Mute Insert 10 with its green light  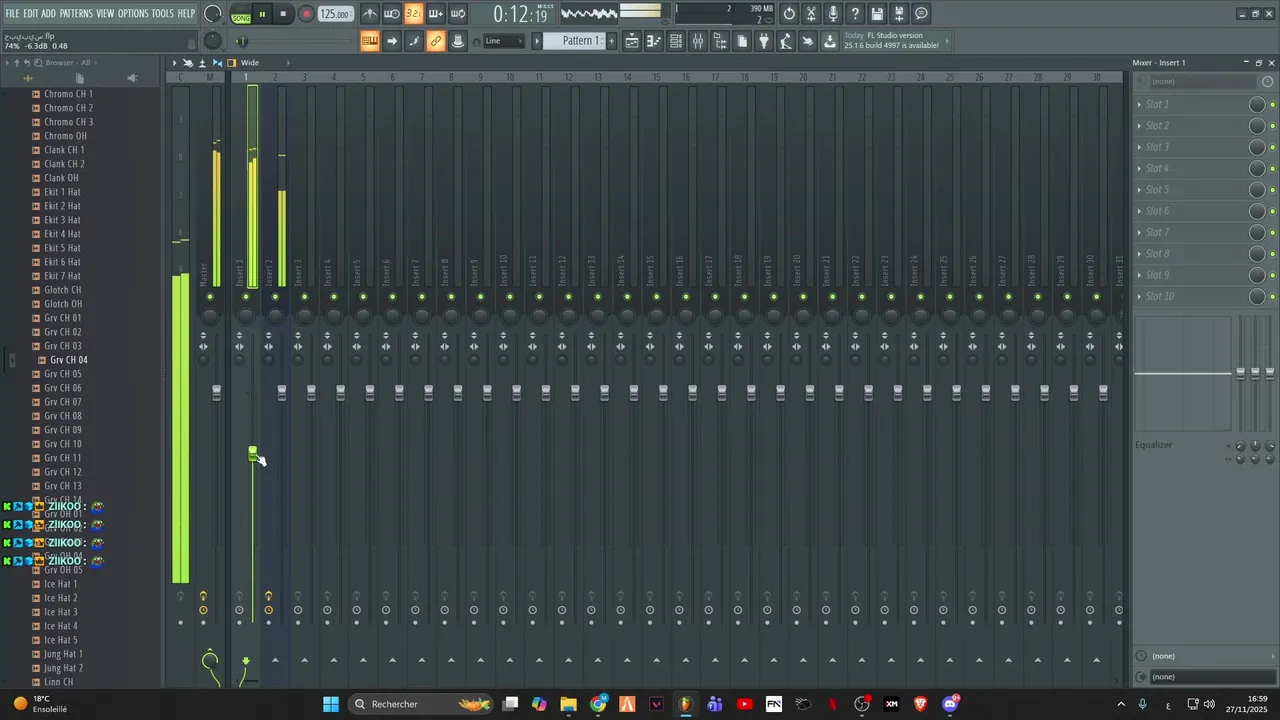pos(510,297)
